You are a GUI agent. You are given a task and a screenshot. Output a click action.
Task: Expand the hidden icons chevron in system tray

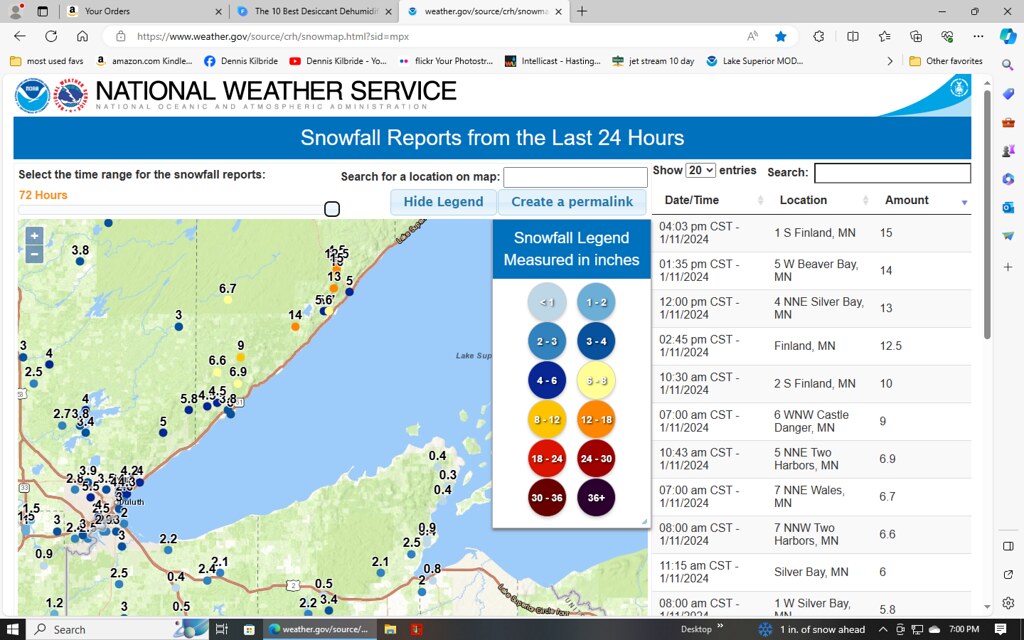tap(884, 629)
